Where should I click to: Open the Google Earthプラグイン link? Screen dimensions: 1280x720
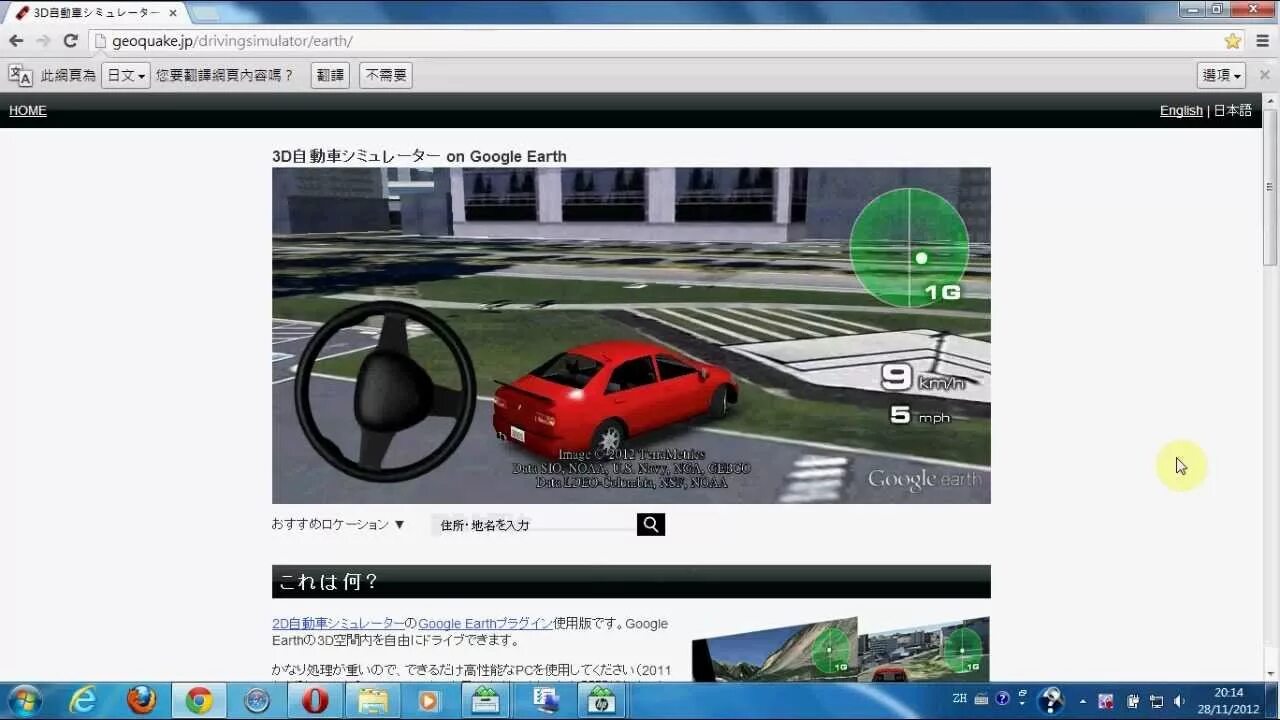pos(485,623)
